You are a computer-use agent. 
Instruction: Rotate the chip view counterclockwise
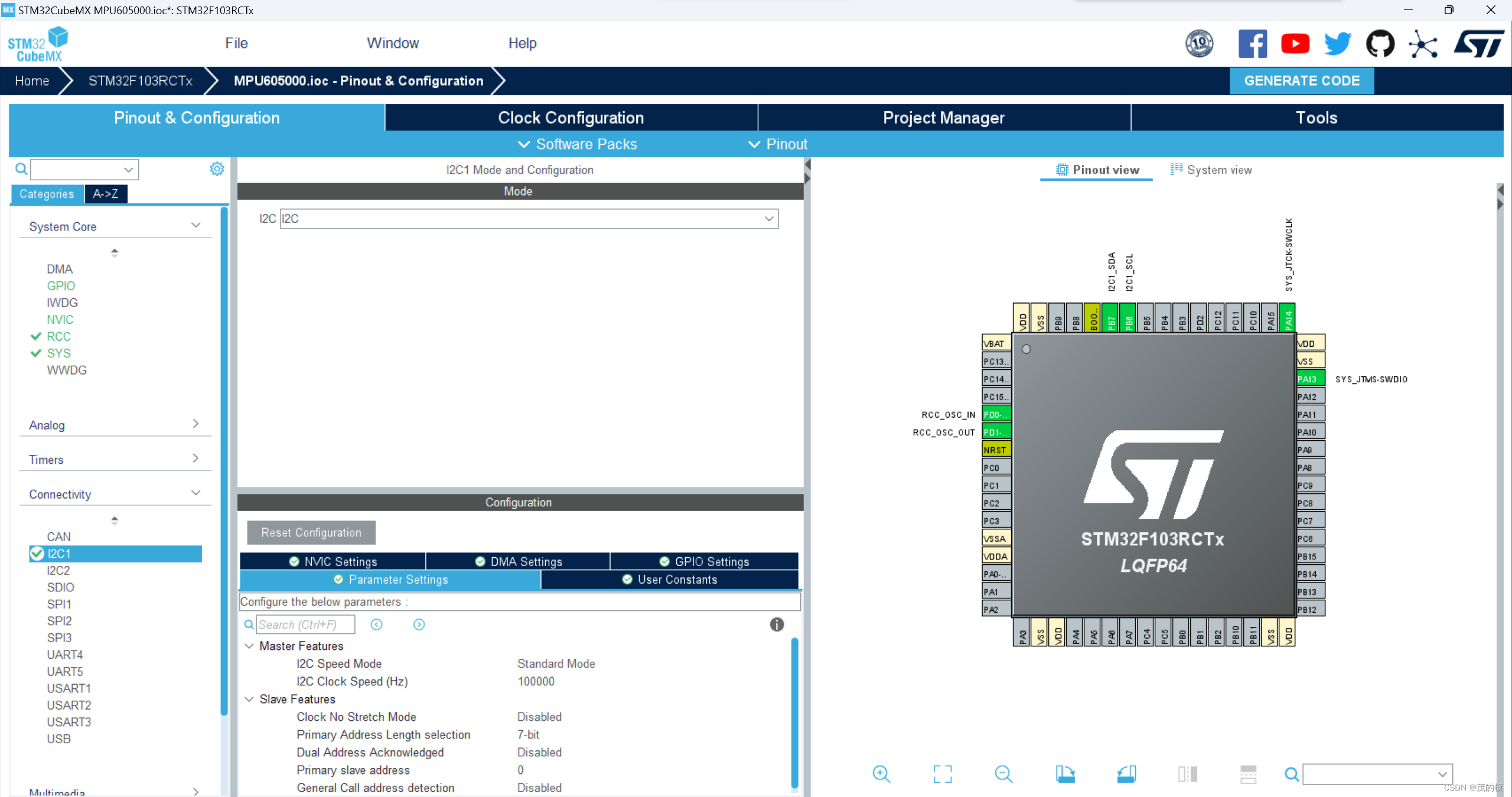click(1128, 774)
